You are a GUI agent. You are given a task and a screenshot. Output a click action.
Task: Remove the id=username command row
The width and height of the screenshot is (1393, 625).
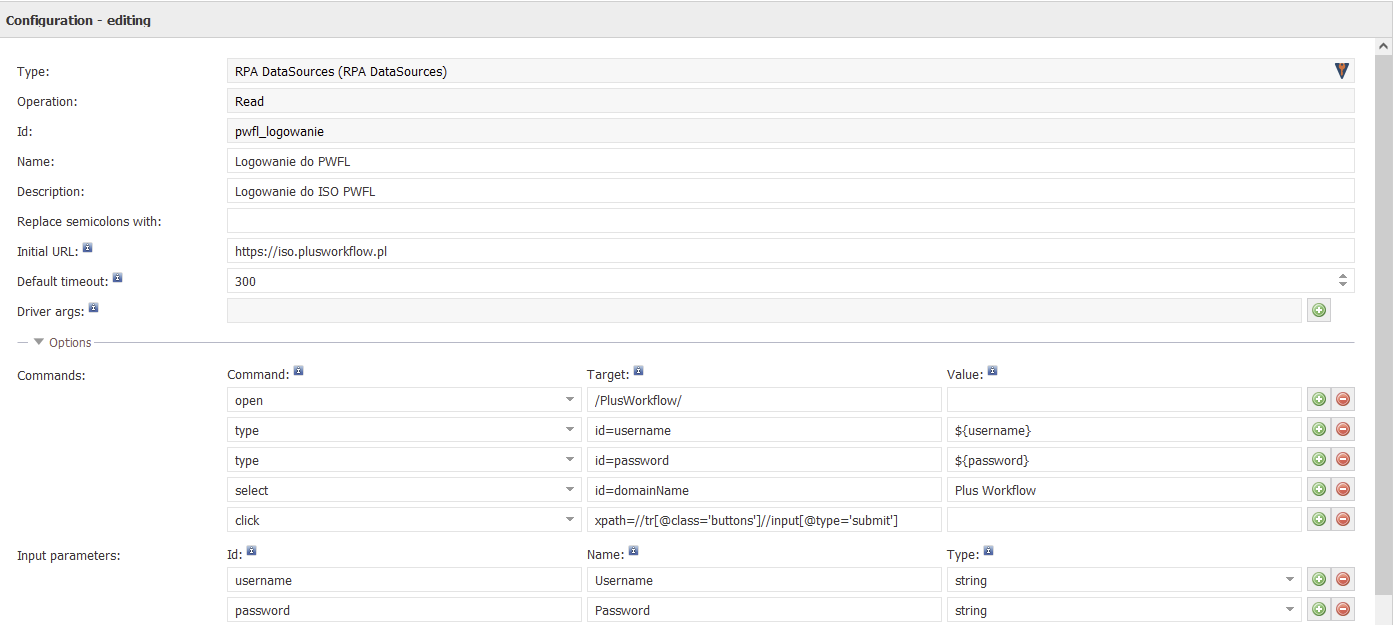(x=1343, y=430)
